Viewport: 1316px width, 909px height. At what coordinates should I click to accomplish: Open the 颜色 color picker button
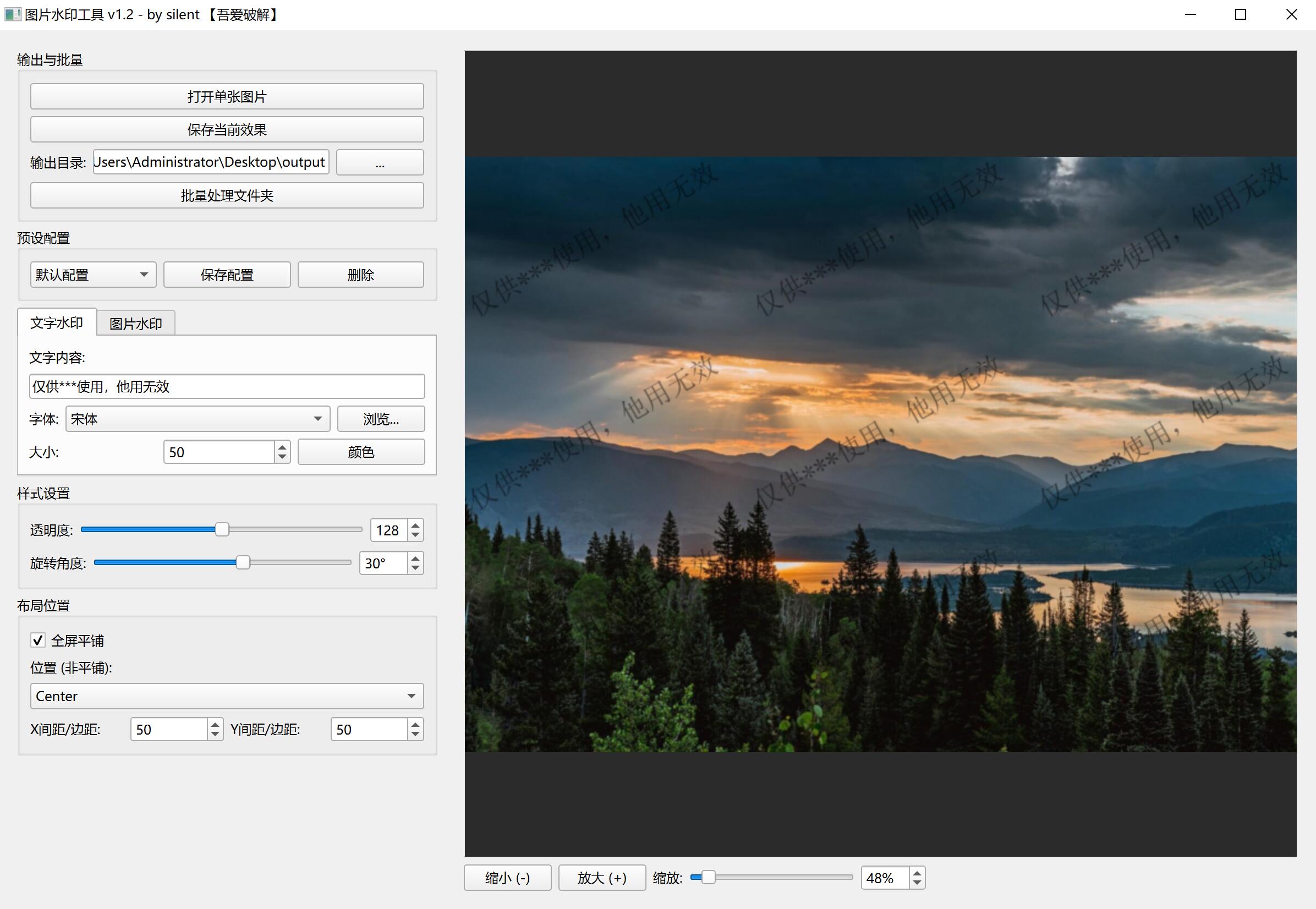361,452
